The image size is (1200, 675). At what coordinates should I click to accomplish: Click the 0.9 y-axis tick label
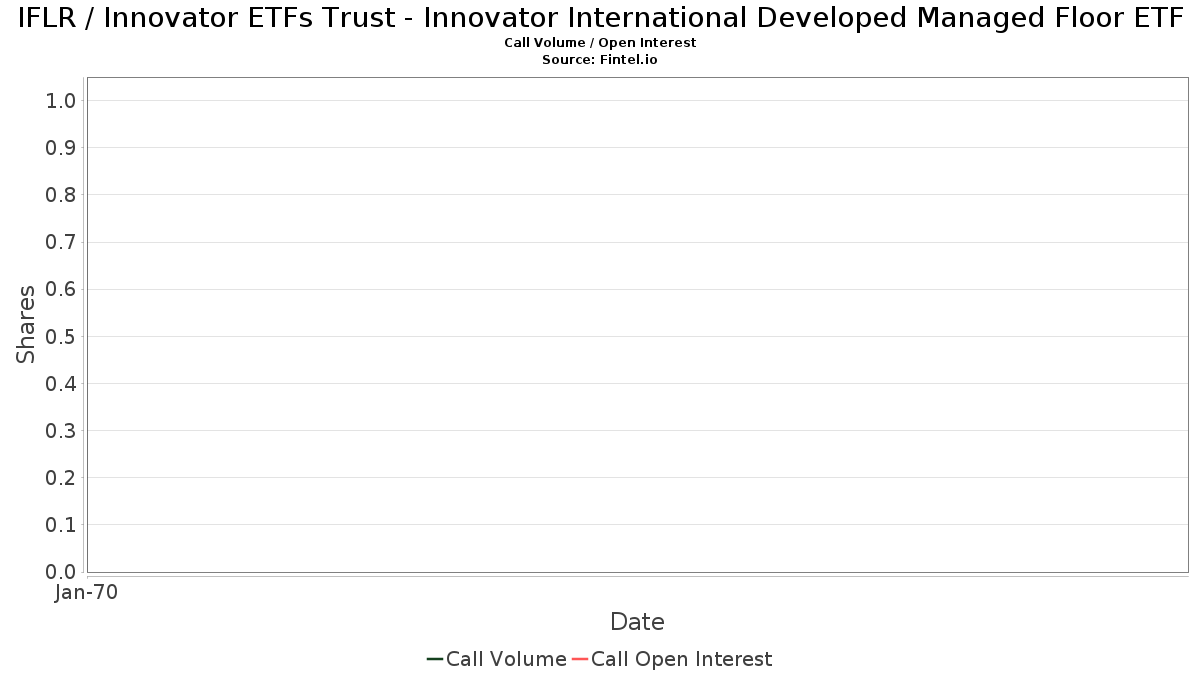tap(61, 147)
